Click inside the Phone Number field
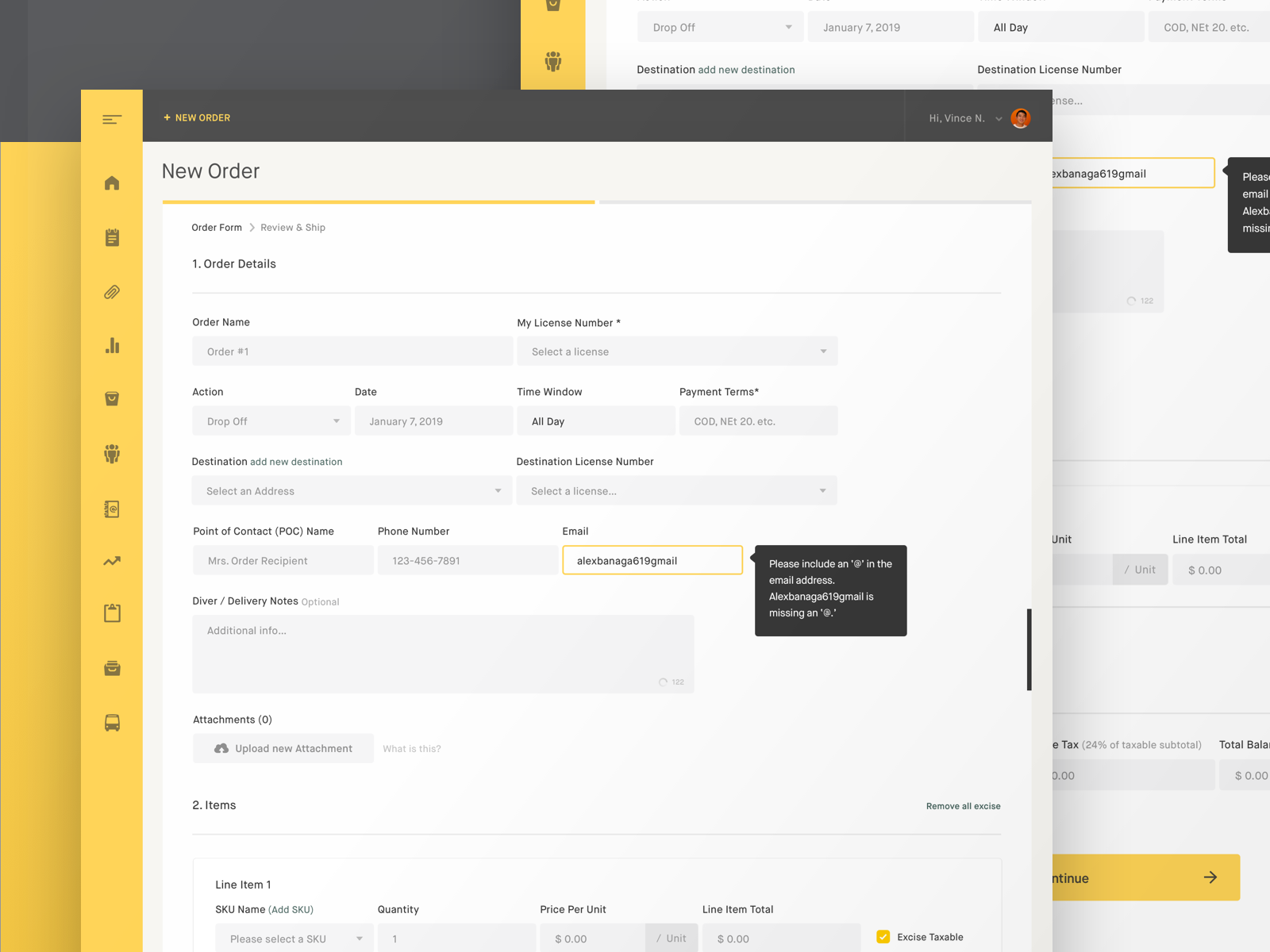Screen dimensions: 1270x952 pyautogui.click(x=467, y=560)
